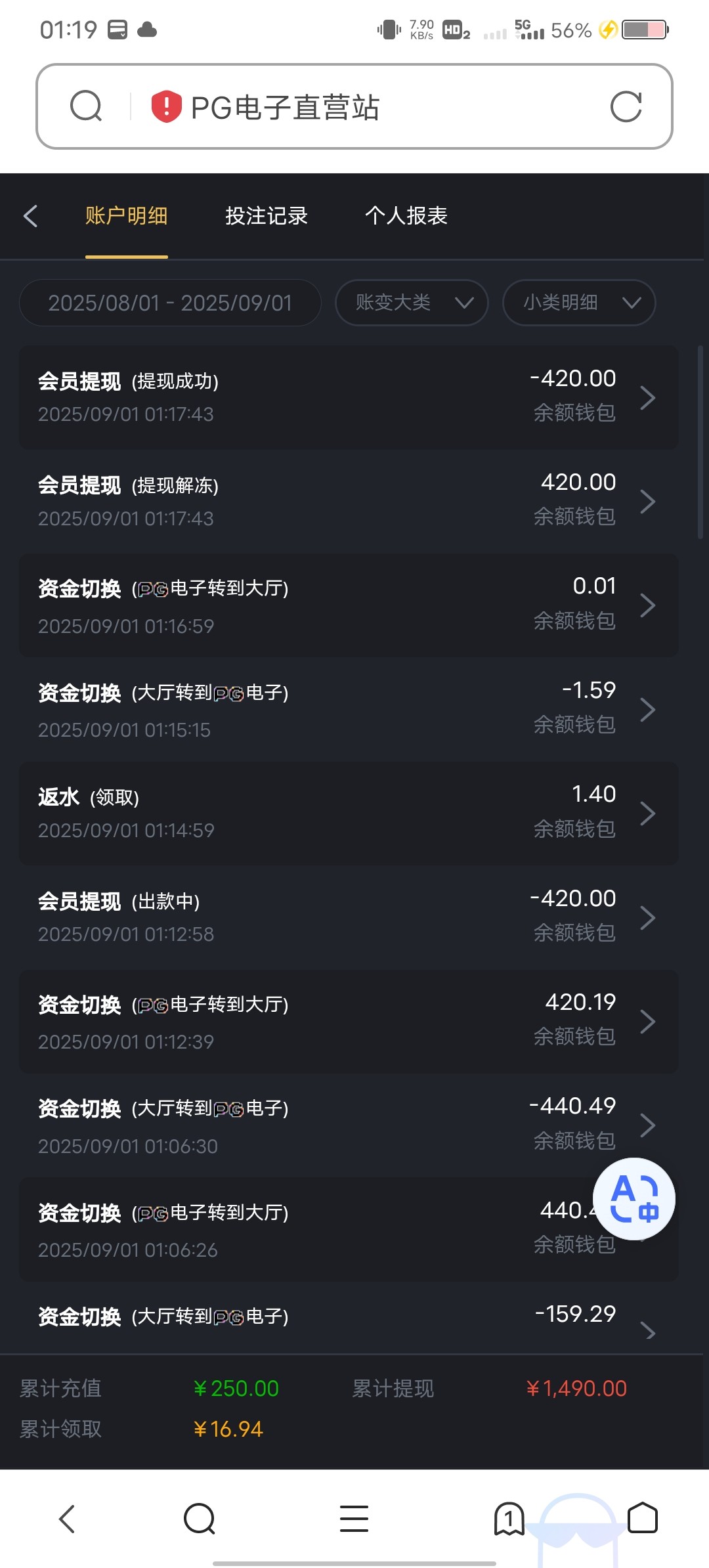This screenshot has height=1568, width=709.
Task: Open the 提现解冻 420.00 record
Action: 349,502
